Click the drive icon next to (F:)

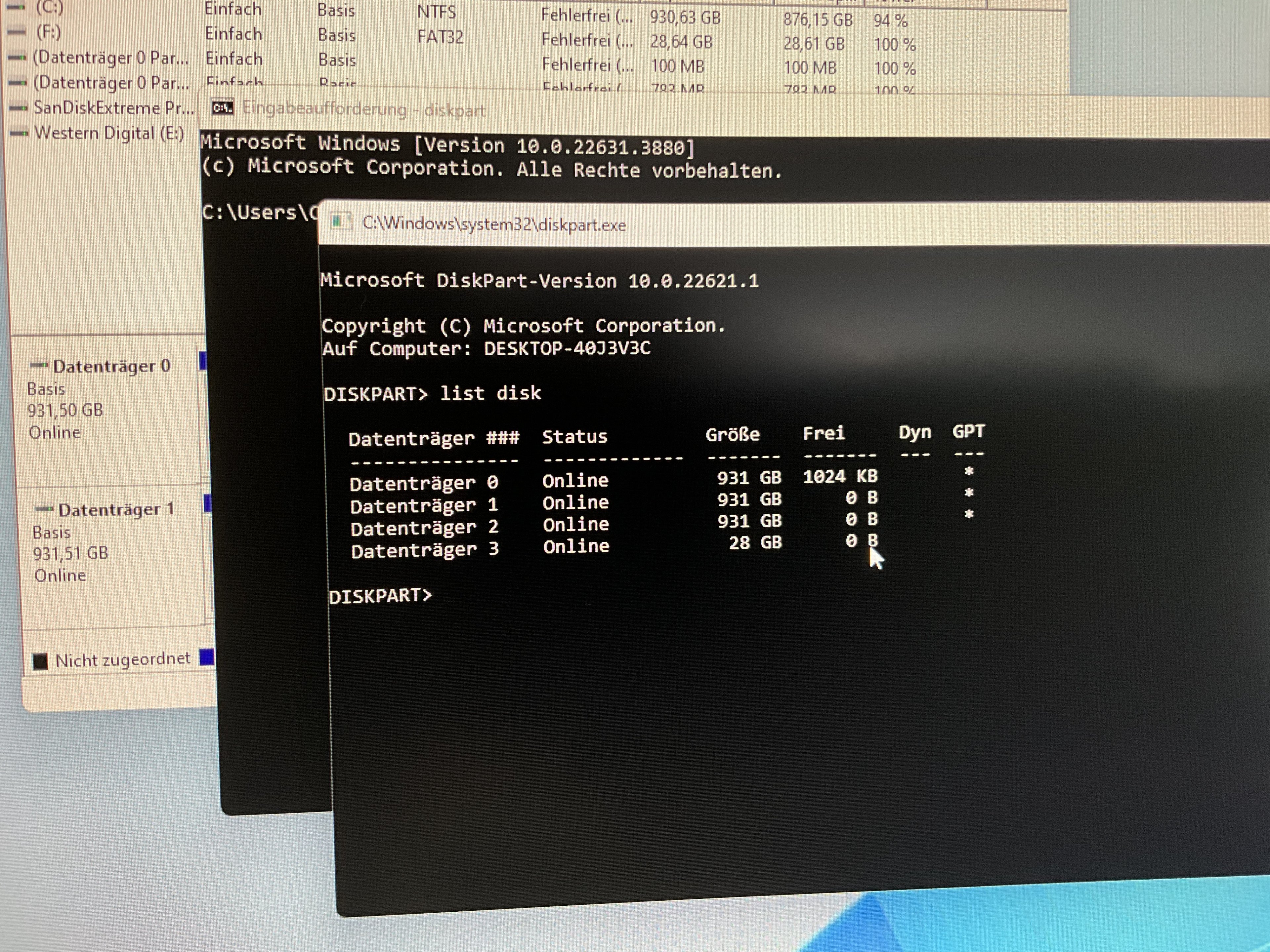point(17,32)
